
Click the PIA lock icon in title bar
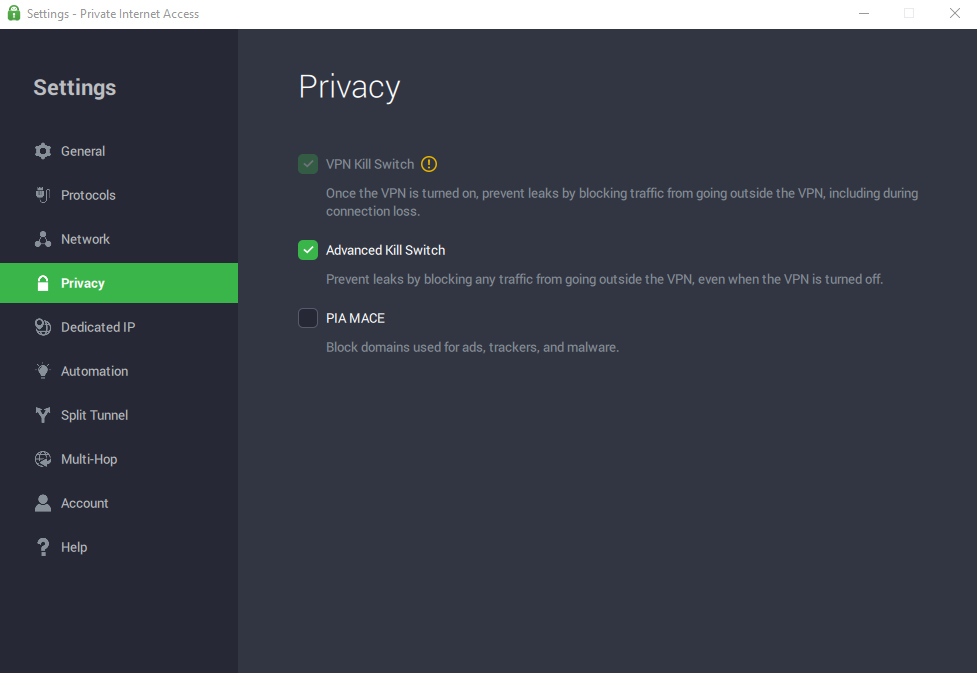(14, 13)
